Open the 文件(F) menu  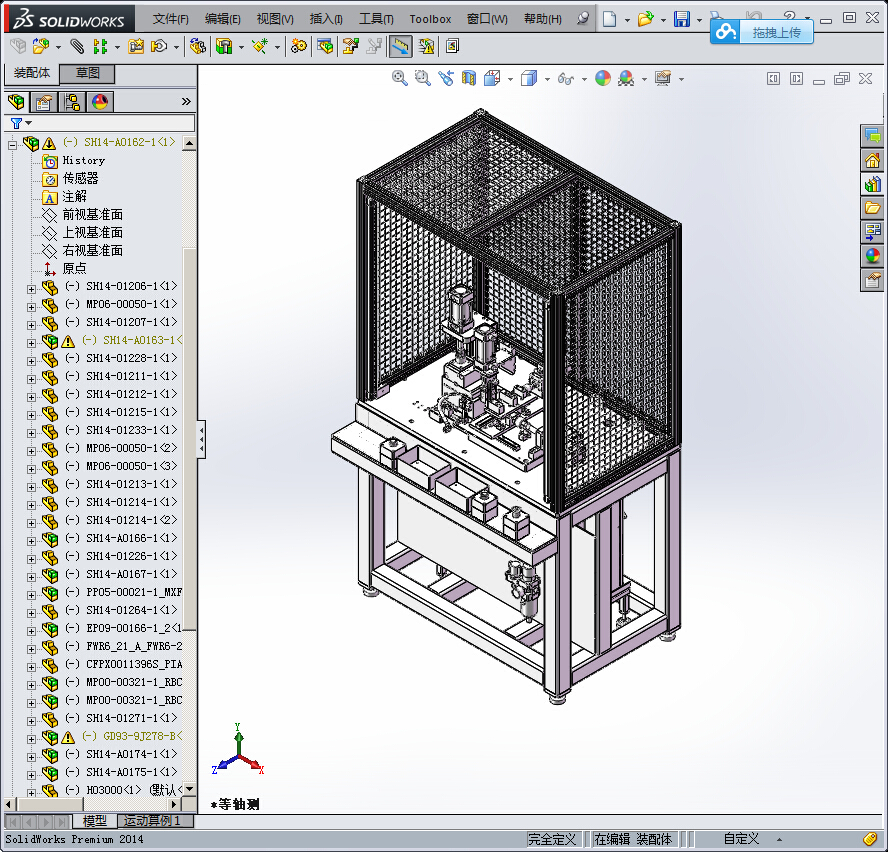pos(170,19)
